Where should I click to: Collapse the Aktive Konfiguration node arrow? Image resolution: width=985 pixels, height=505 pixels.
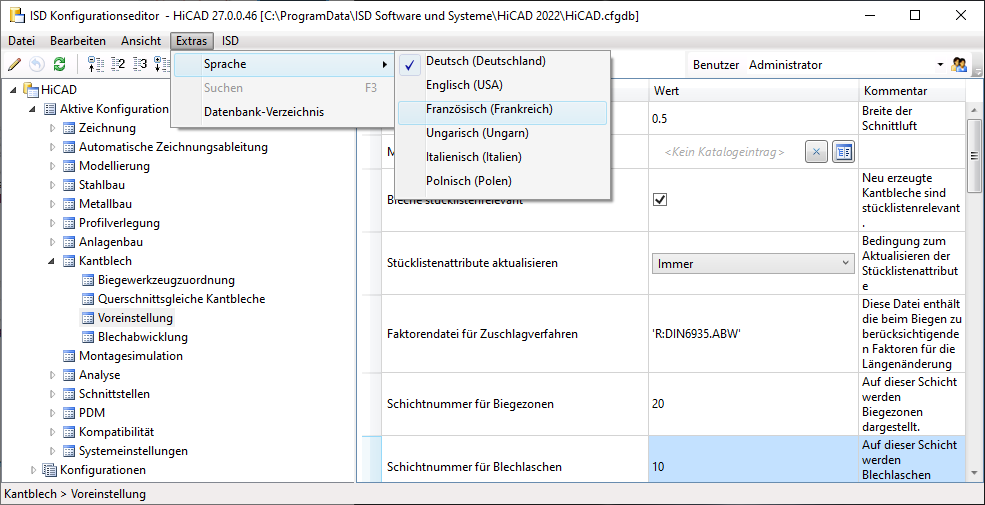33,109
